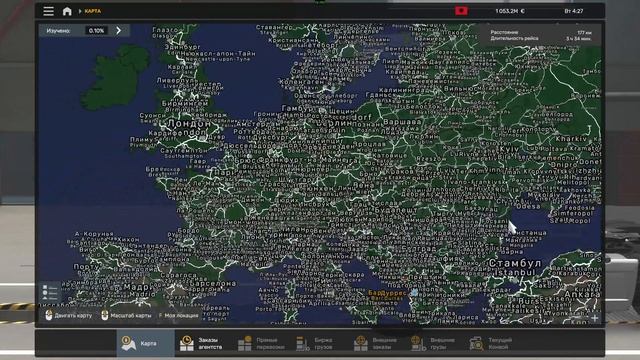The height and width of the screenshot is (360, 640).
Task: Click the red Albania flag icon
Action: click(x=461, y=11)
